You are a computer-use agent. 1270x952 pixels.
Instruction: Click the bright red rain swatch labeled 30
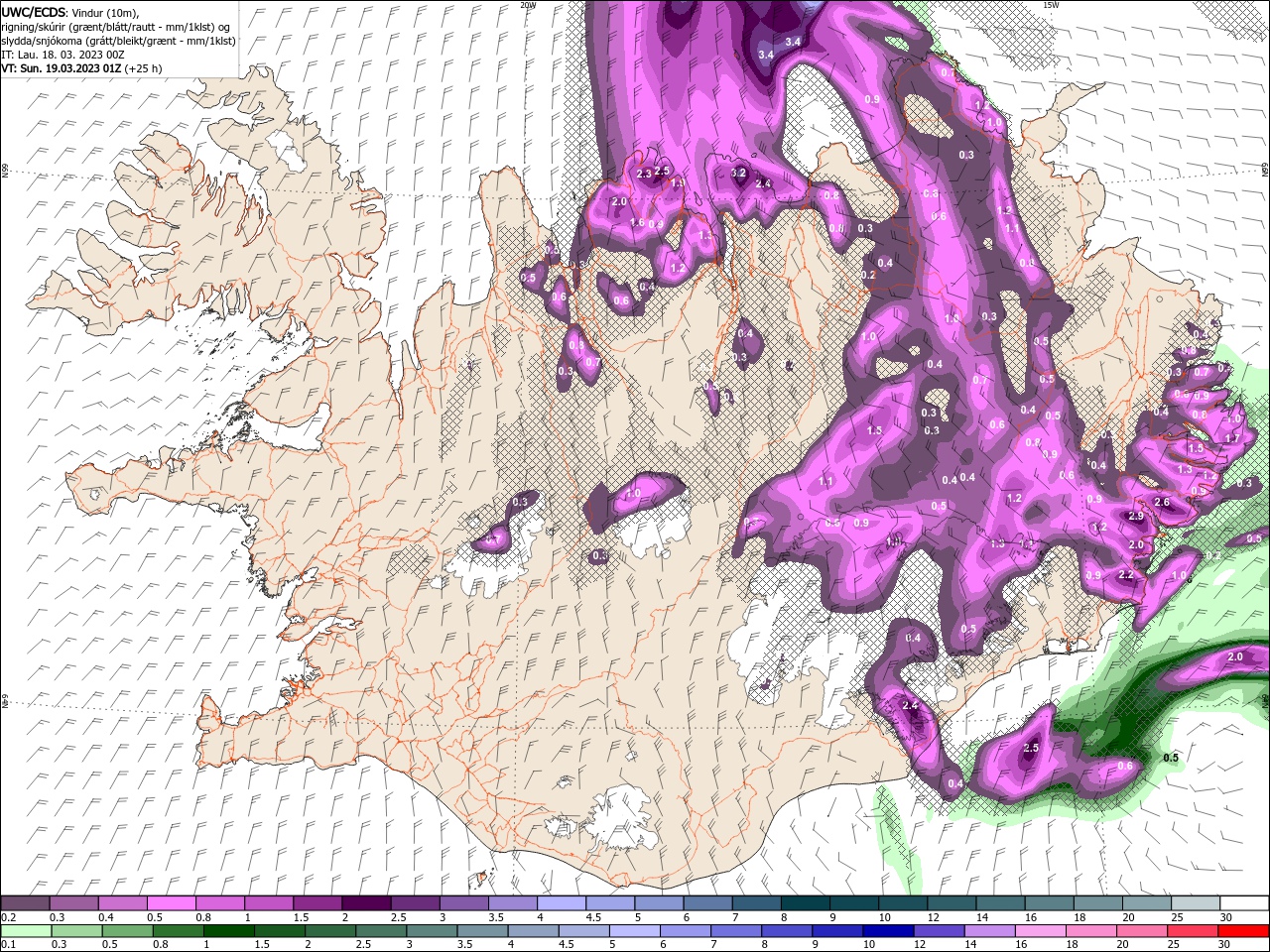click(x=1242, y=930)
